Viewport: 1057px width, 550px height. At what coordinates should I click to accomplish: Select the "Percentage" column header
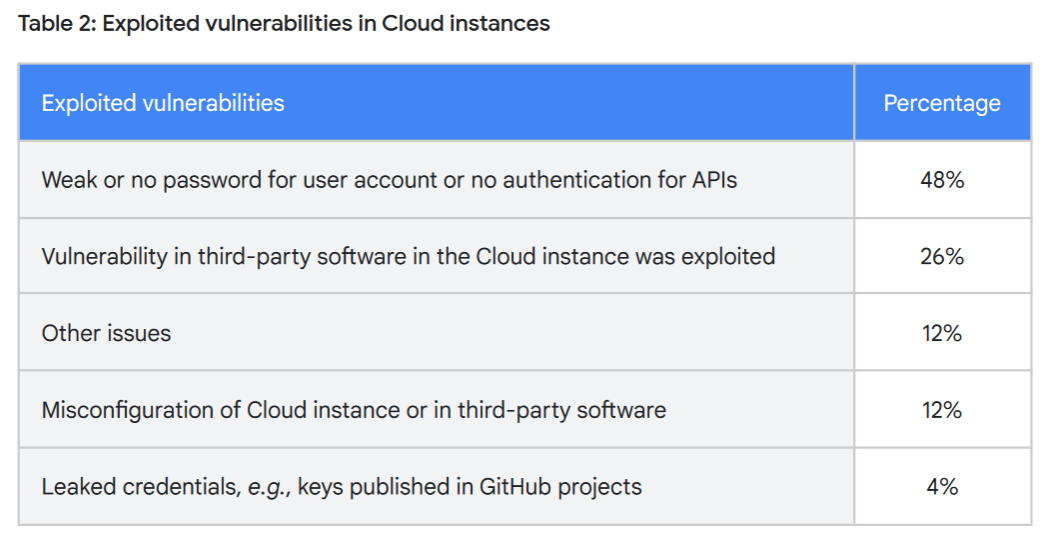[x=942, y=102]
